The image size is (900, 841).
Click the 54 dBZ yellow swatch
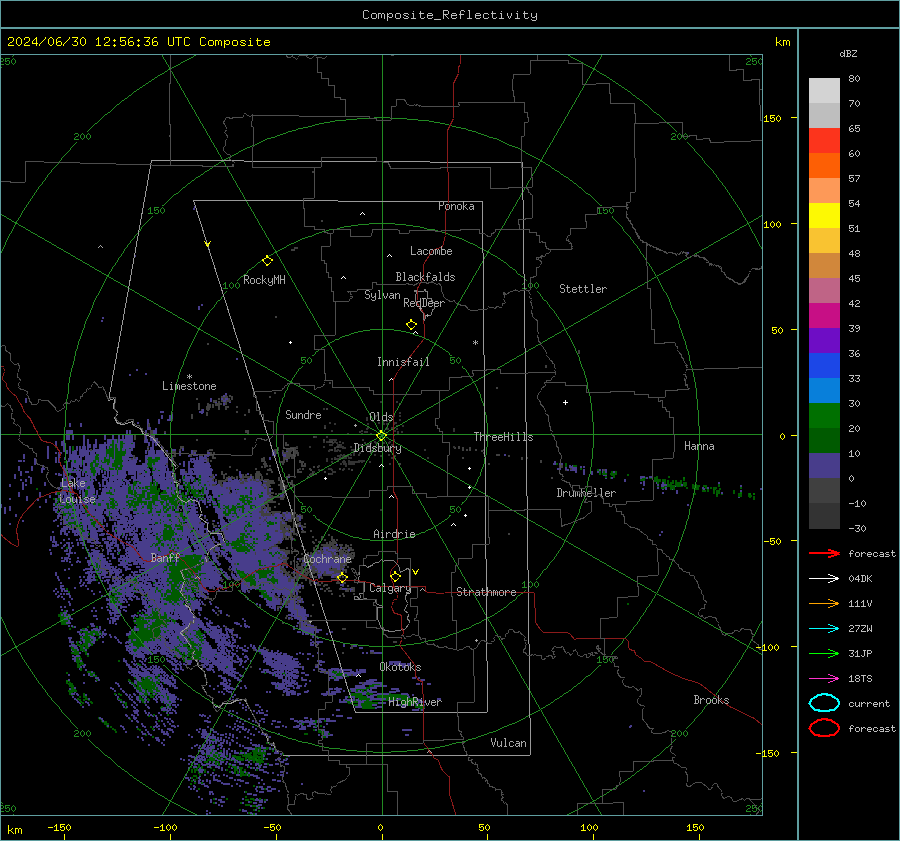pyautogui.click(x=824, y=216)
